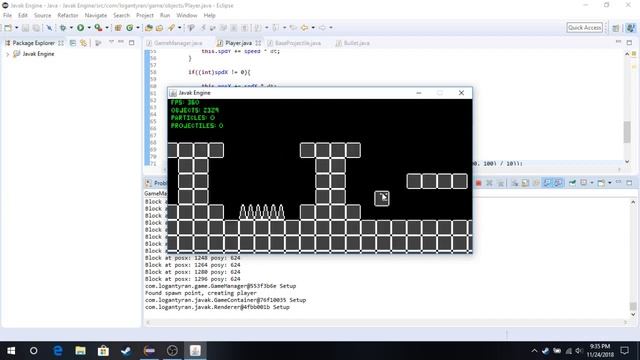This screenshot has width=640, height=360.
Task: Terminate program with red stop button
Action: (x=478, y=183)
